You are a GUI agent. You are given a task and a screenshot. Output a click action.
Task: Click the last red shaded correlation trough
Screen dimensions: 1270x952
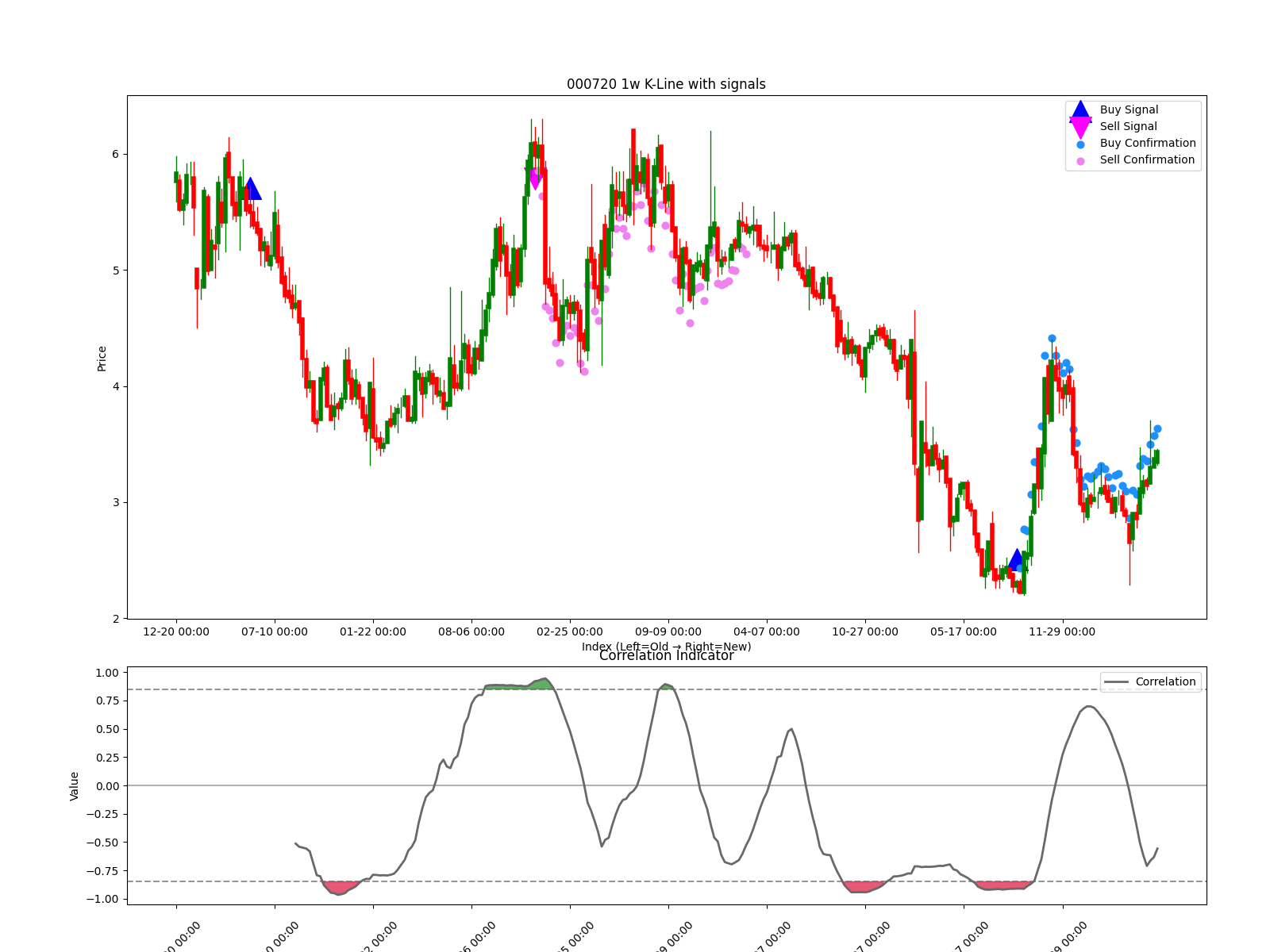point(1004,885)
